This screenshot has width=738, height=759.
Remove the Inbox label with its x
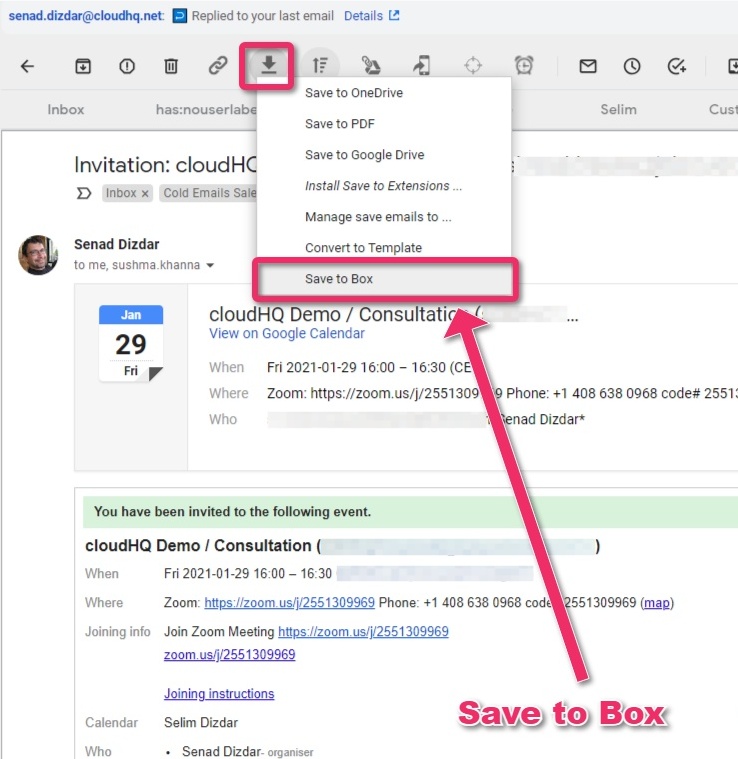pyautogui.click(x=144, y=193)
